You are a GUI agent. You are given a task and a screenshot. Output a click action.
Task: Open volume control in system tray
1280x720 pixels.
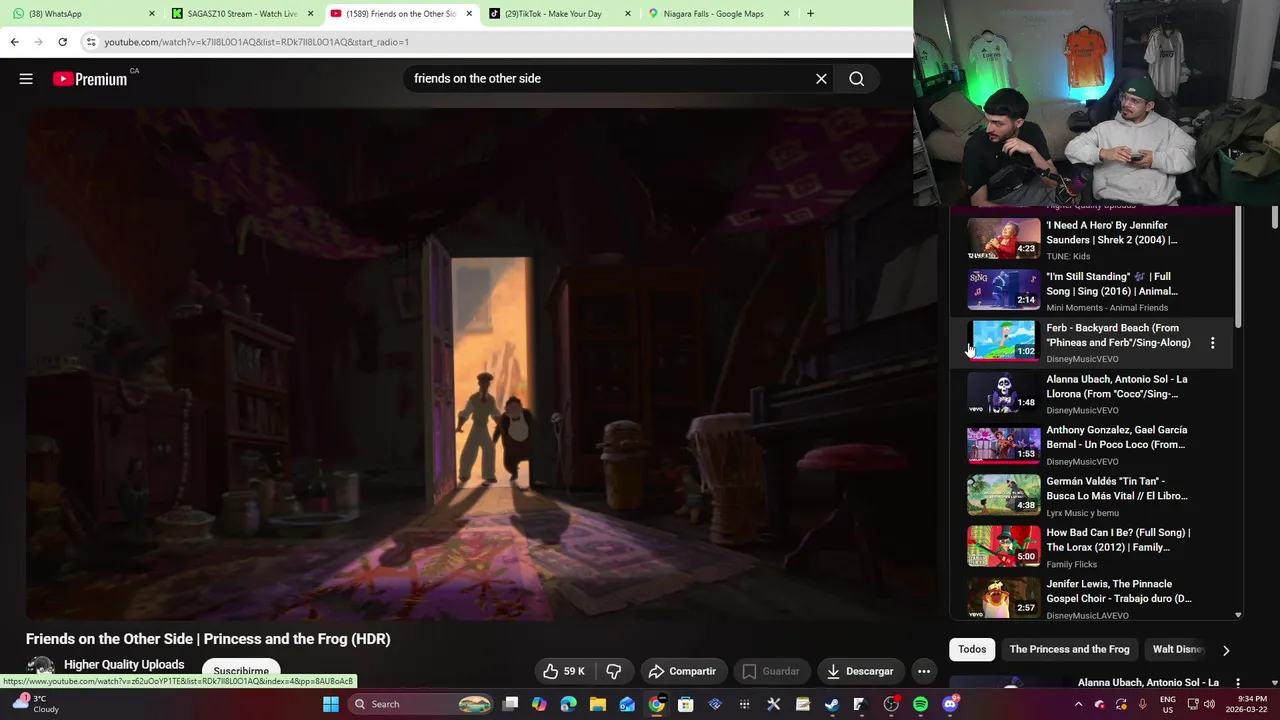(x=1209, y=704)
